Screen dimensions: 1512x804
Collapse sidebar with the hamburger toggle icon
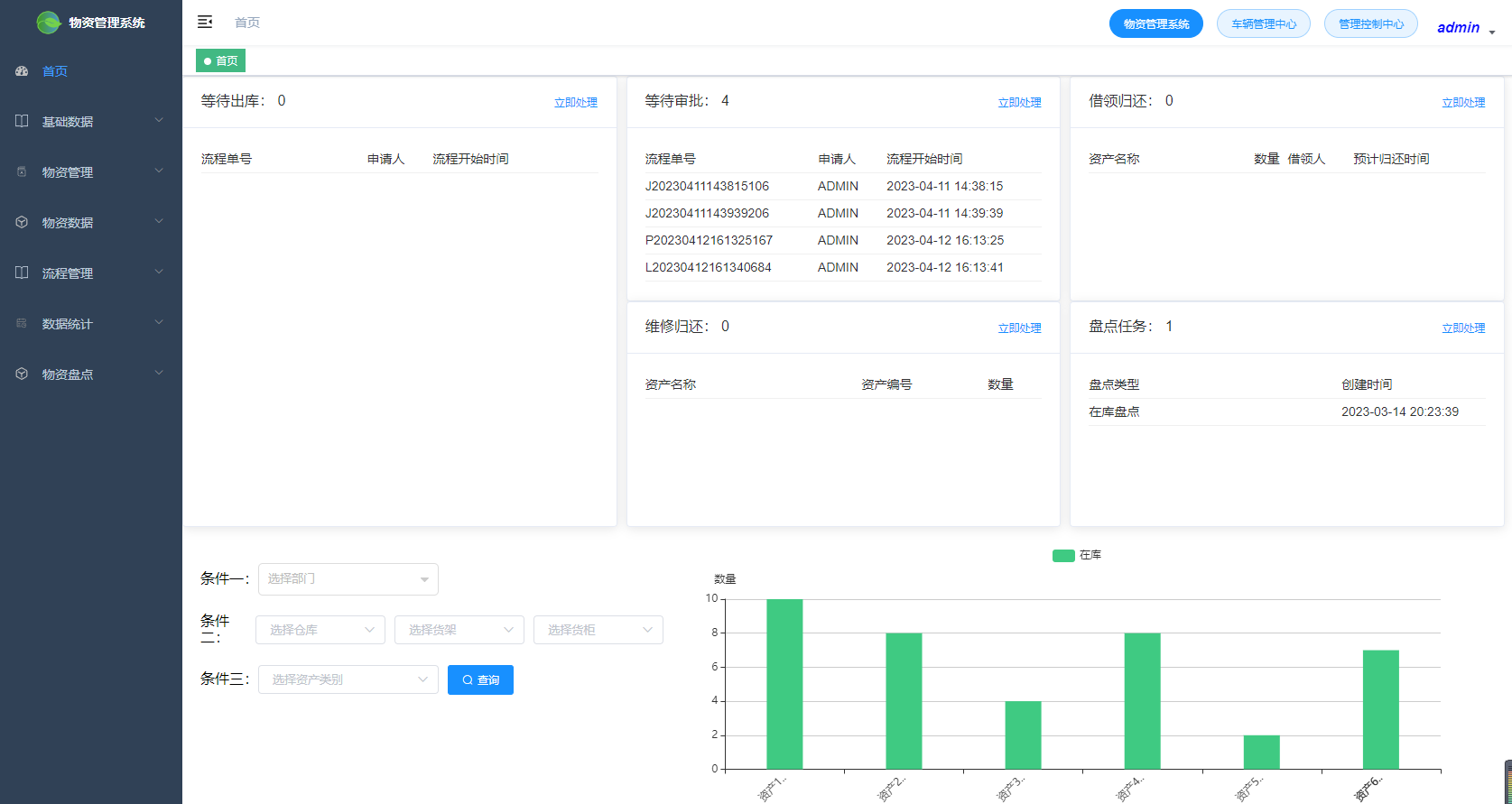[205, 22]
